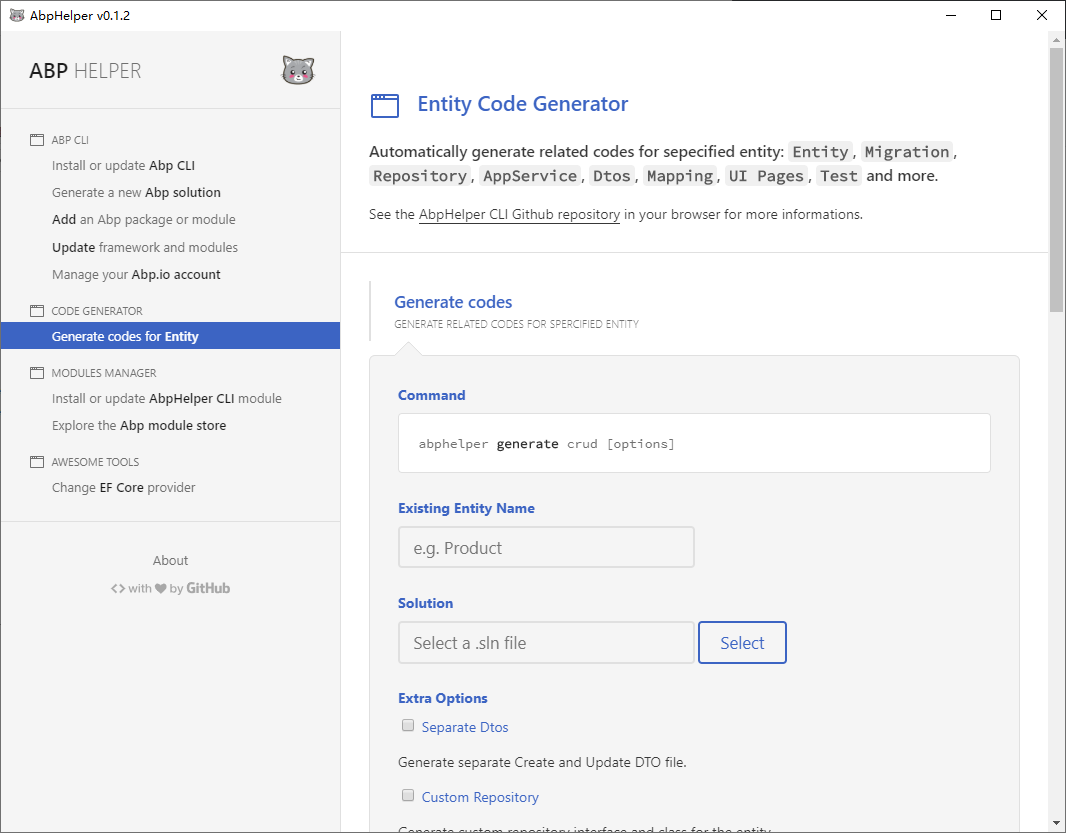Click the Entity Code Generator header icon
1066x833 pixels.
click(x=385, y=105)
